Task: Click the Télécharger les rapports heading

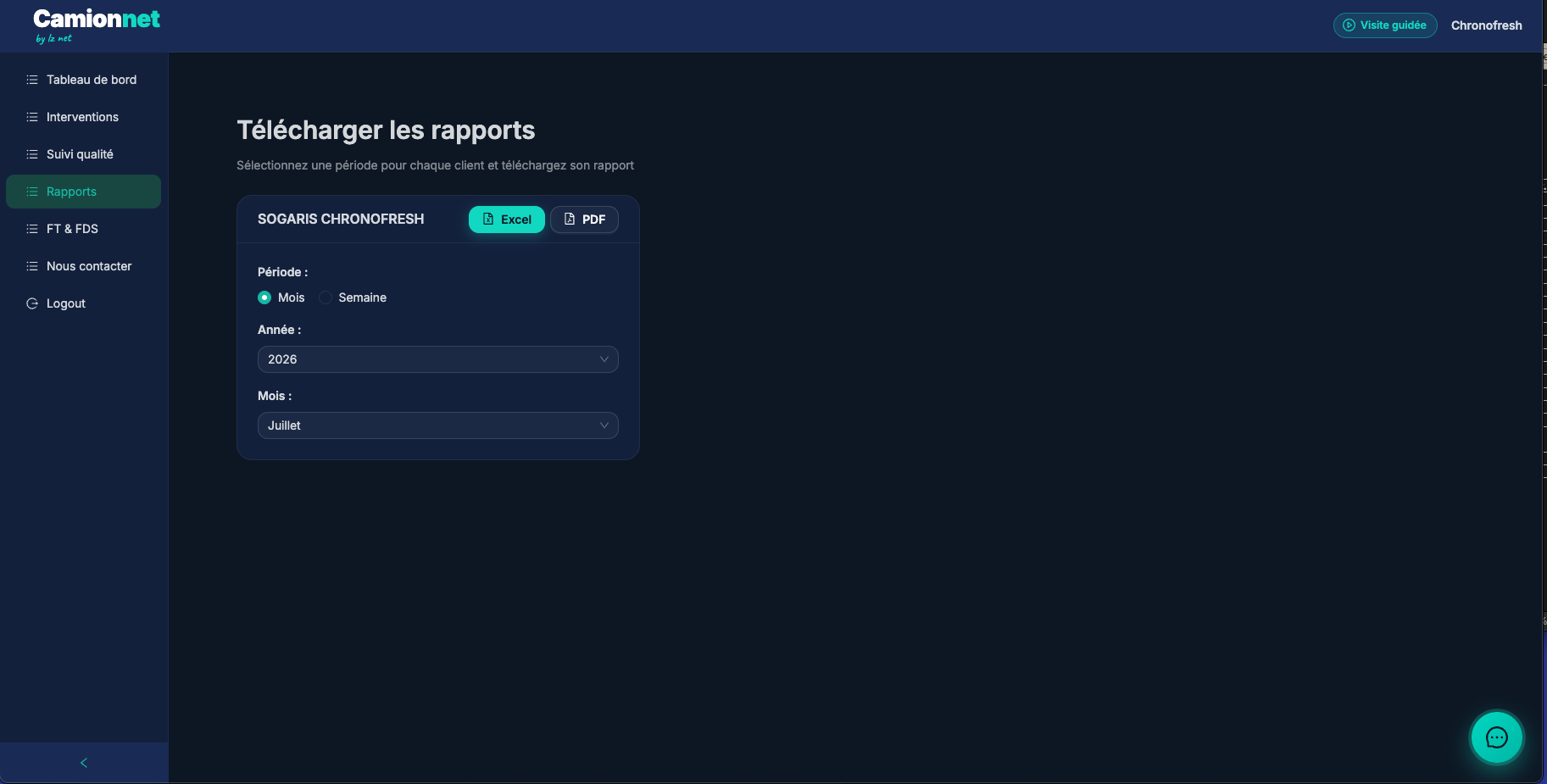Action: pos(386,131)
